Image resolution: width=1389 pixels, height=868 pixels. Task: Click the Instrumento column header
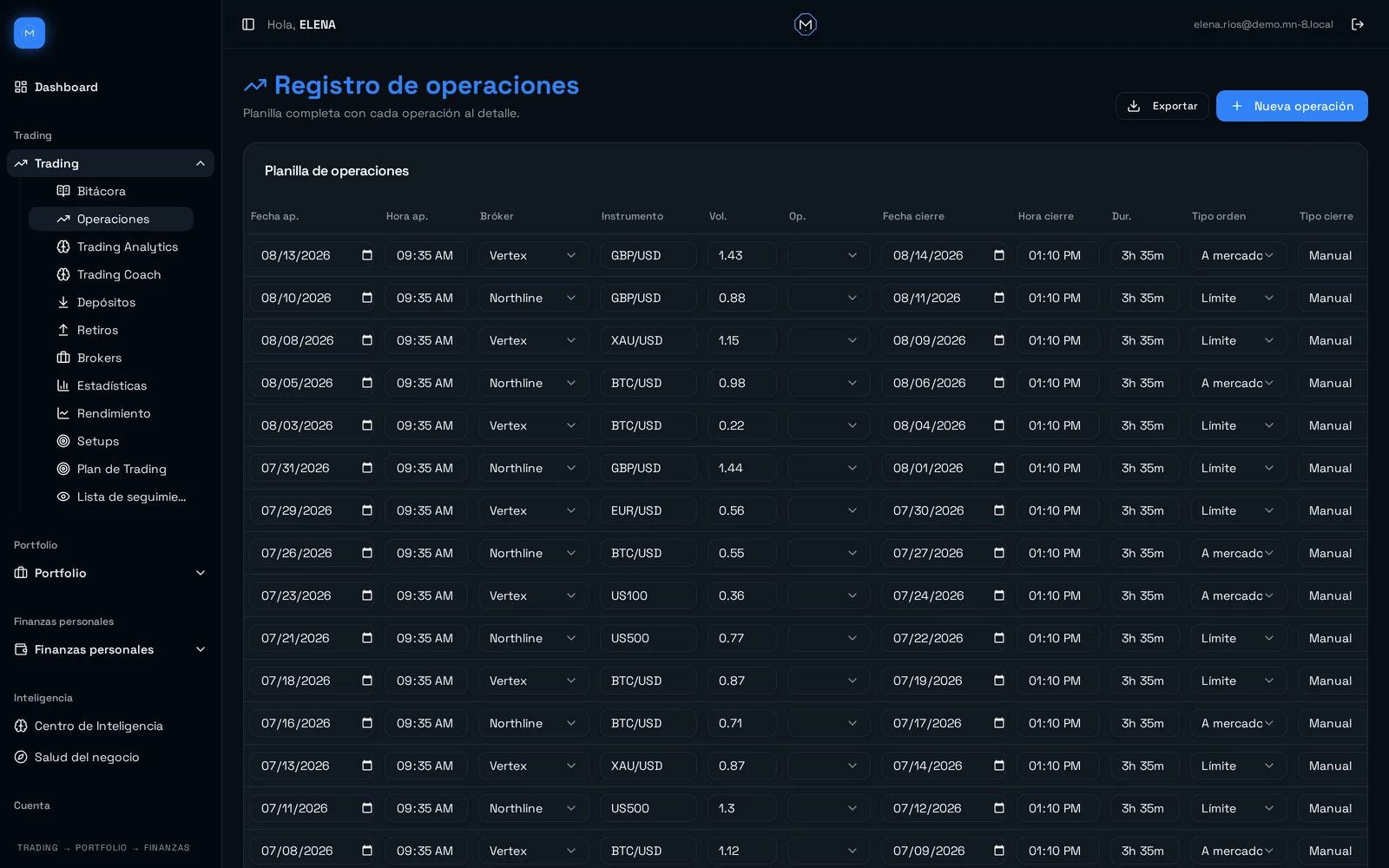(x=632, y=216)
